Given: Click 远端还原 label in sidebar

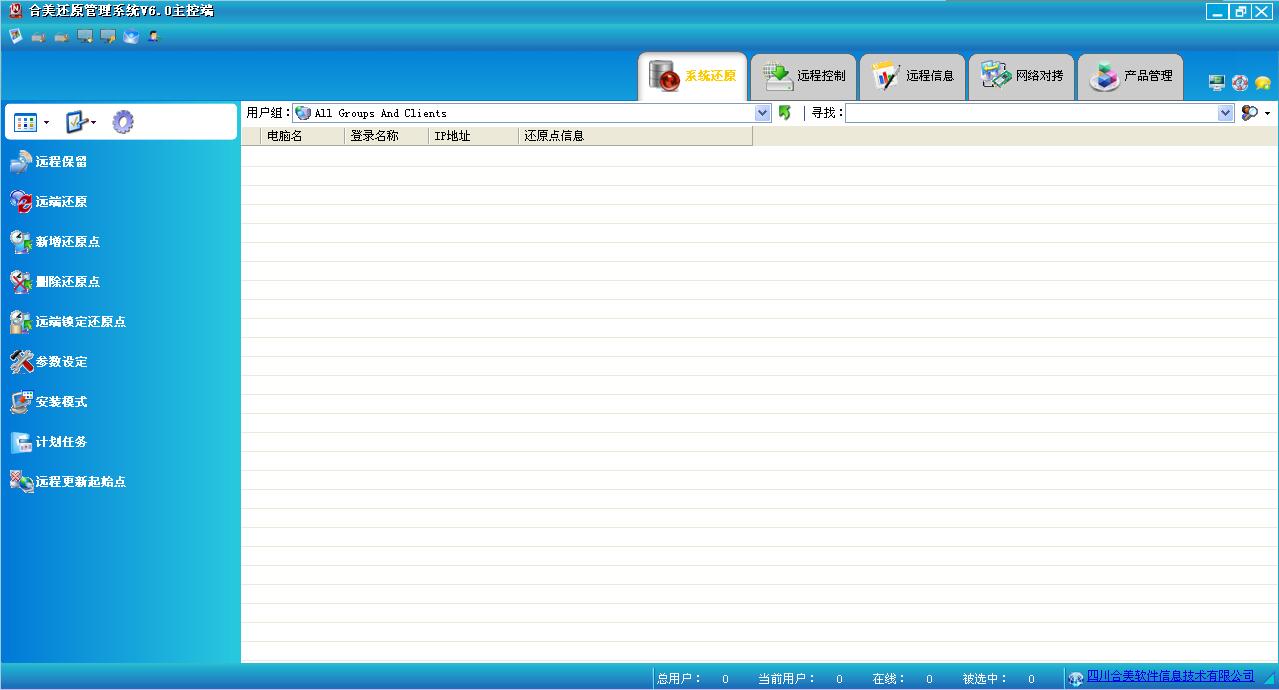Looking at the screenshot, I should coord(62,202).
